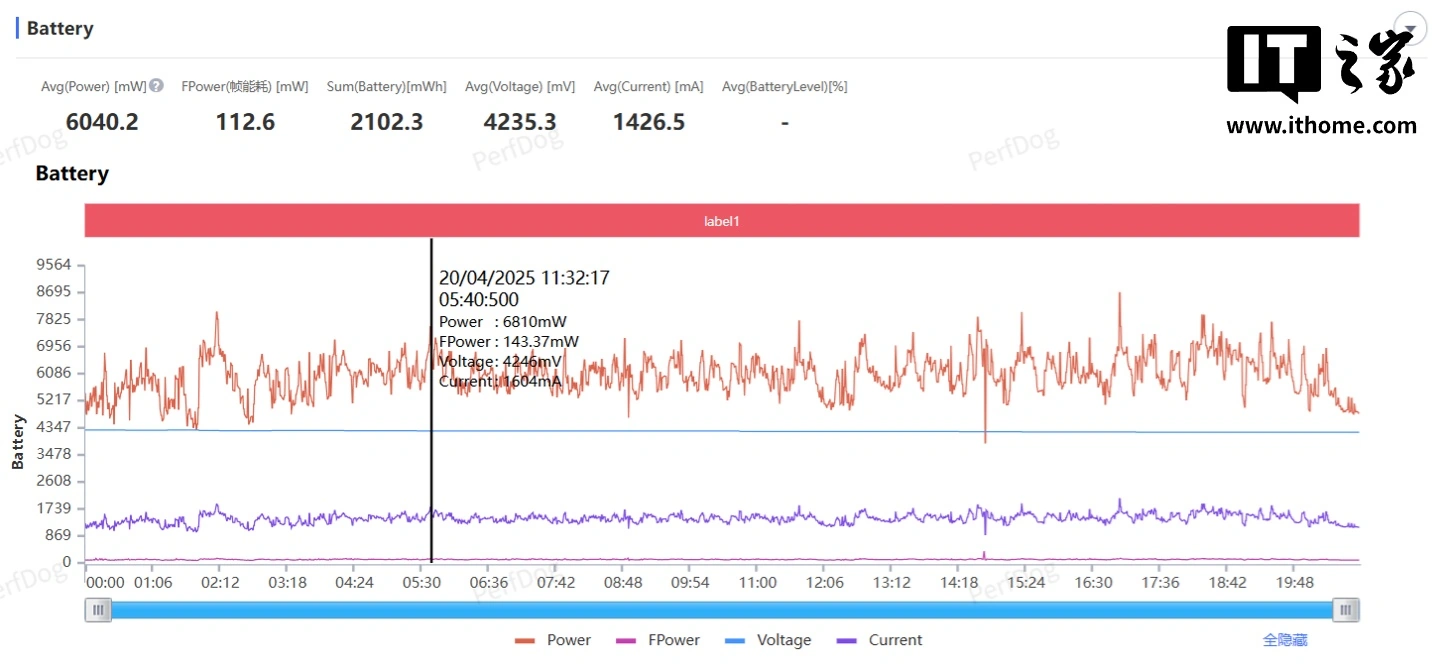Click the 全隐藏 hide-all link
The image size is (1440, 670).
pyautogui.click(x=1285, y=640)
